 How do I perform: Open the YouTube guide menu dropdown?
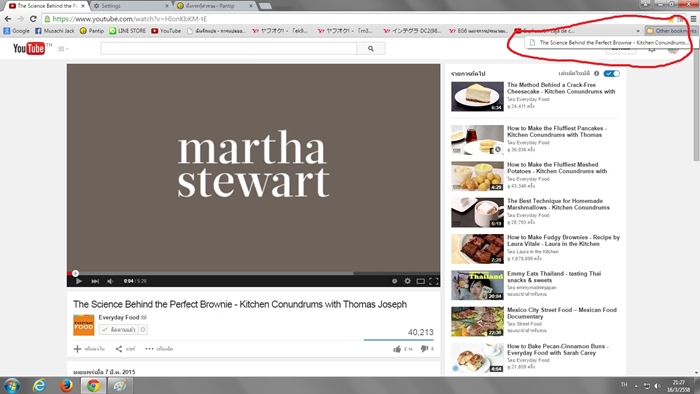[x=63, y=49]
